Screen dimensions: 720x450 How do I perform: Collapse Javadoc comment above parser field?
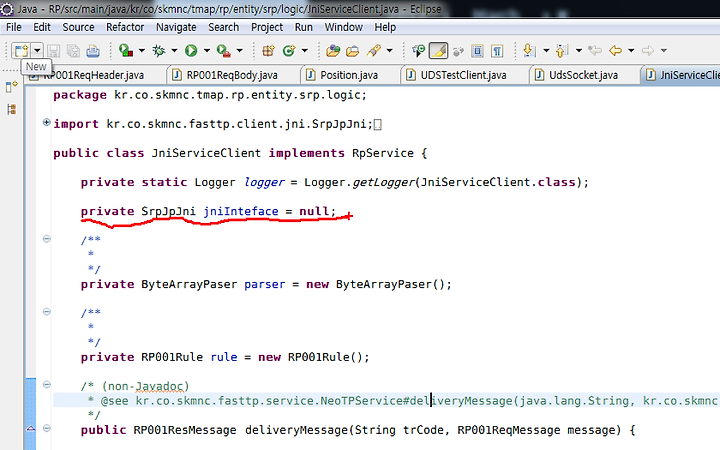click(46, 239)
